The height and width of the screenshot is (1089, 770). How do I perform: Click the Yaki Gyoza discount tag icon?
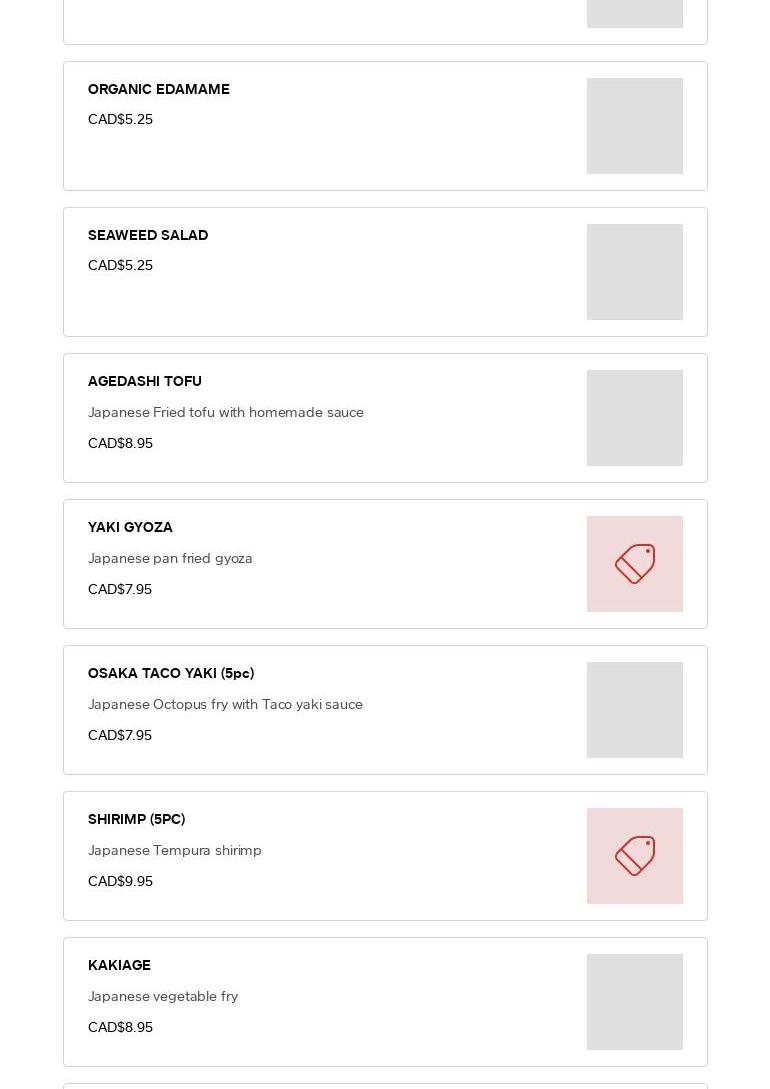point(635,564)
